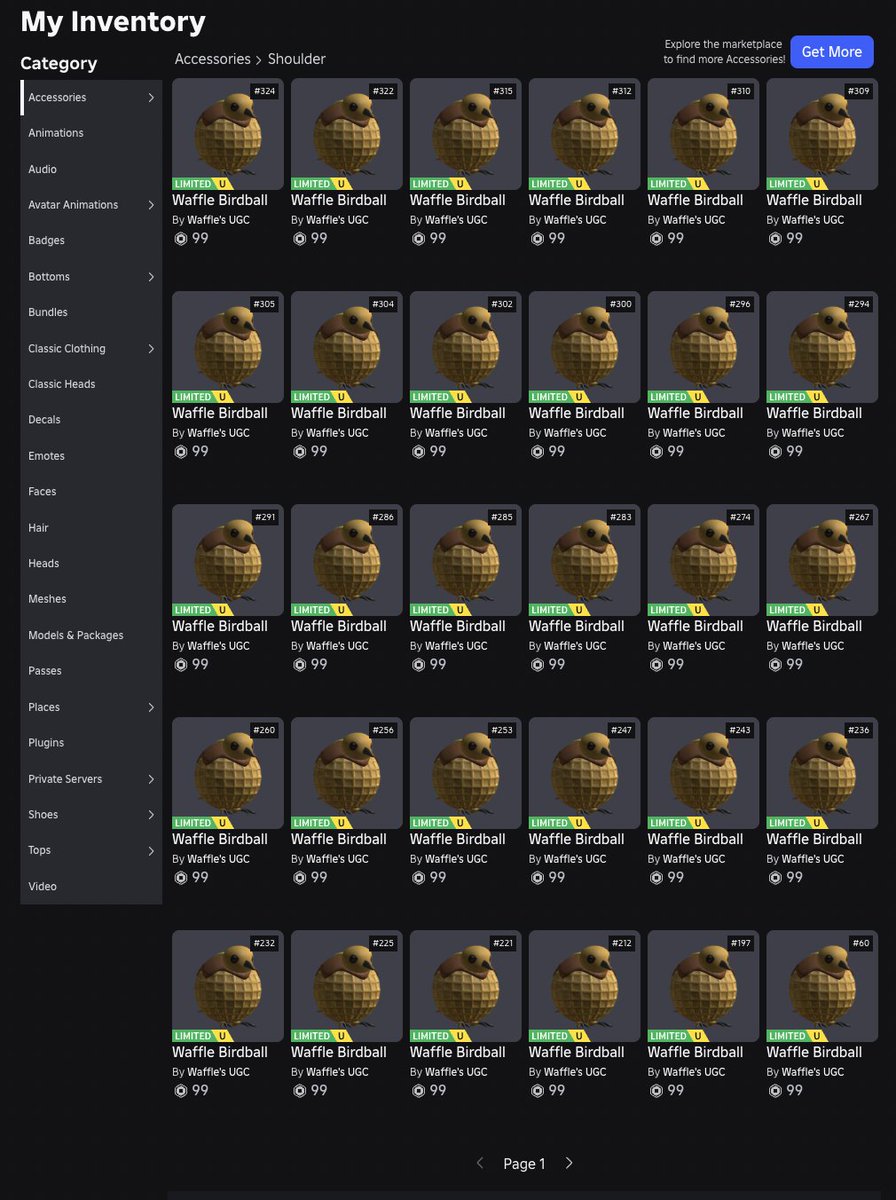Viewport: 896px width, 1200px height.
Task: Select the Plugins category
Action: (x=91, y=743)
